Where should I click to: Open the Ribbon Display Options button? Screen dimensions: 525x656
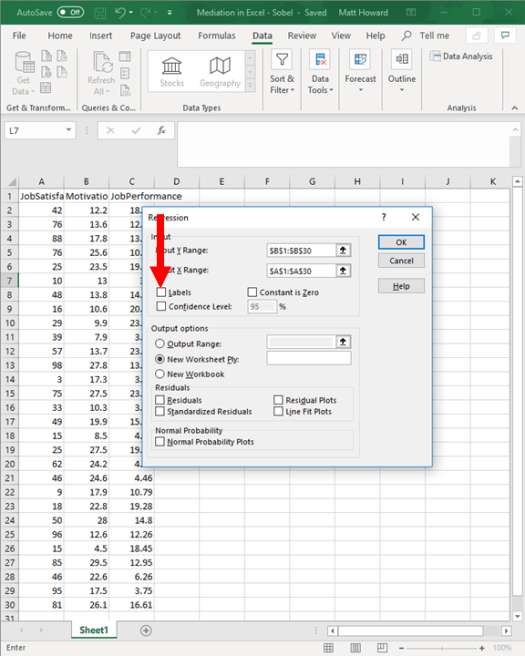coord(411,13)
